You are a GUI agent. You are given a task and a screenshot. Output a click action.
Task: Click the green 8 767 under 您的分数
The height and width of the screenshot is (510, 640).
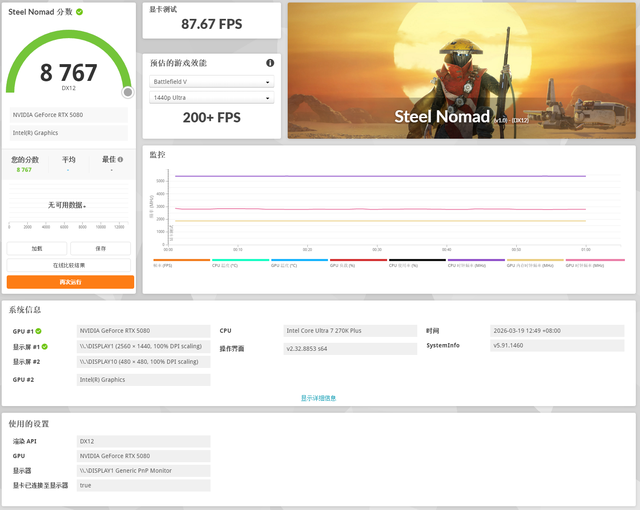click(x=24, y=170)
